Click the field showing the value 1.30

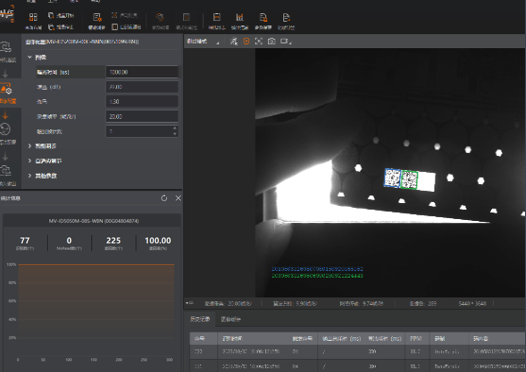[142, 101]
